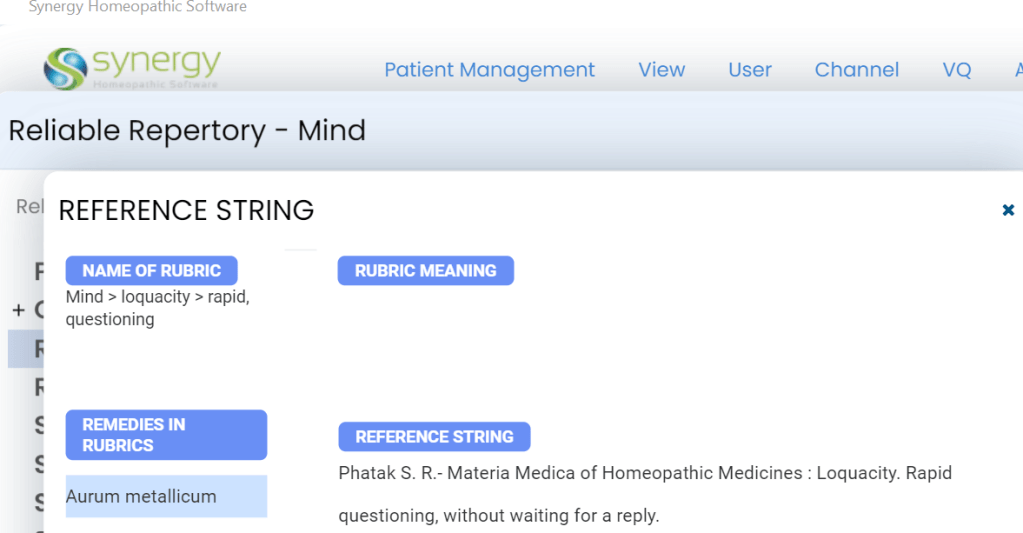The height and width of the screenshot is (533, 1023).
Task: Click the partially hidden menu after VQ
Action: (1017, 70)
